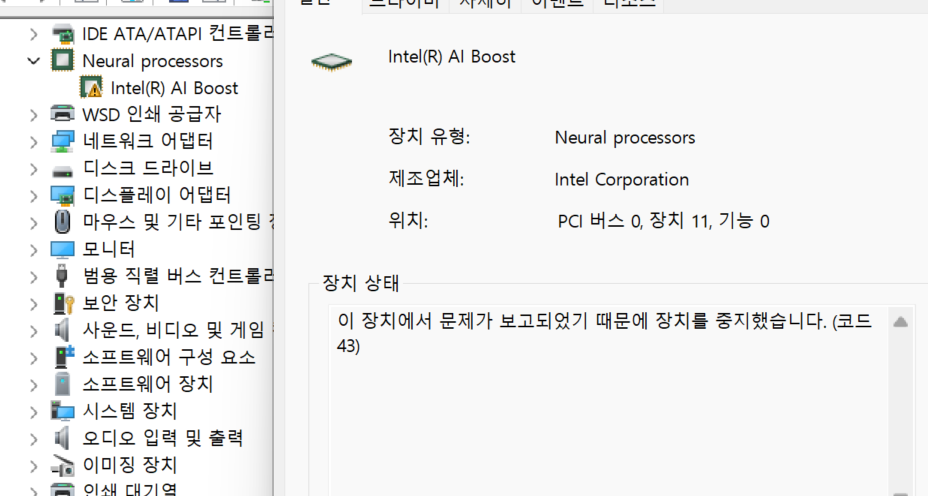Select the 소프트웨어 구성 요소 label
Image resolution: width=928 pixels, height=496 pixels.
pos(169,357)
